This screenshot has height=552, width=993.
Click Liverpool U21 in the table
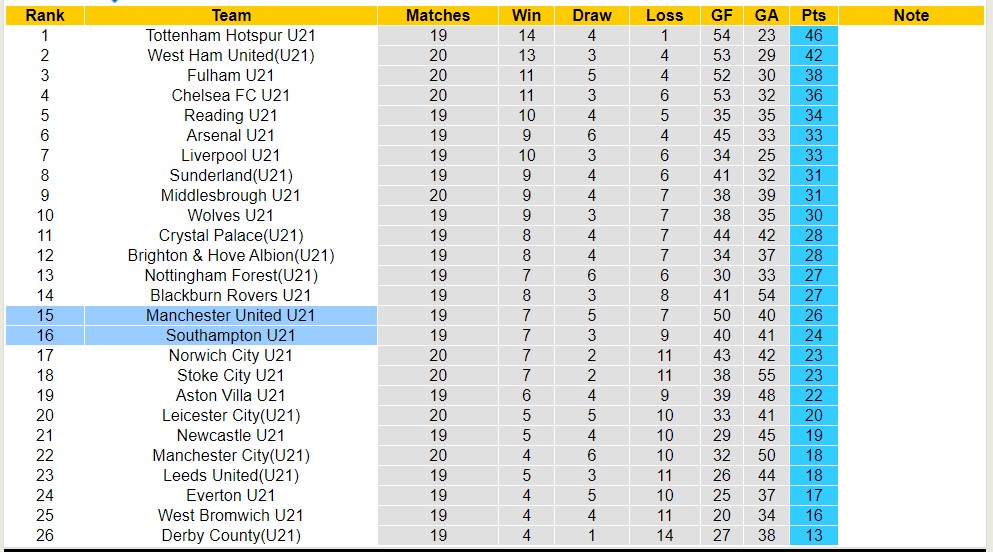coord(231,155)
